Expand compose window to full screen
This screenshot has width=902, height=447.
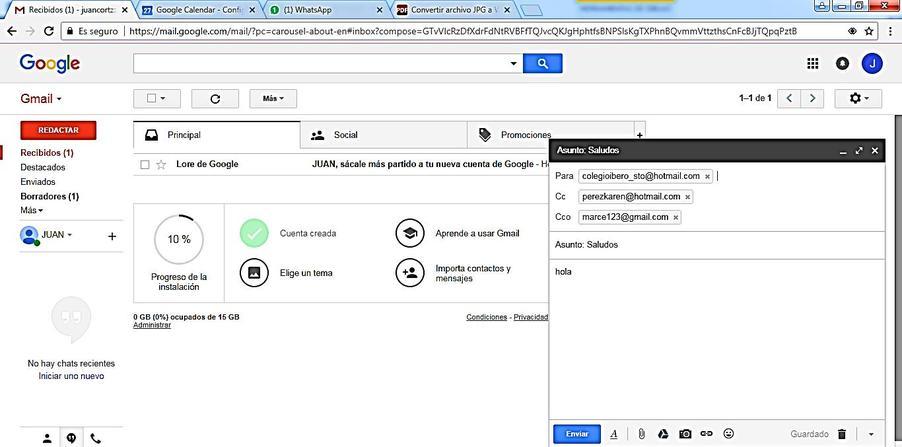859,151
